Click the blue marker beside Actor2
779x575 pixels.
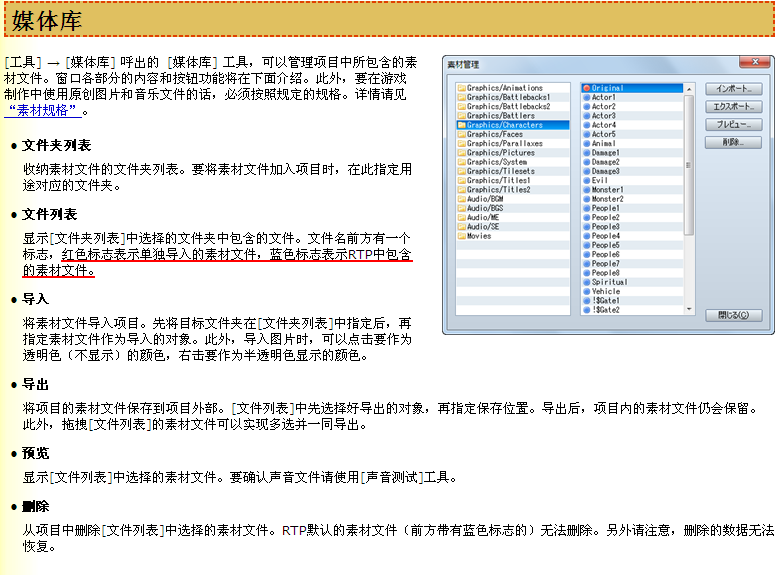(586, 106)
